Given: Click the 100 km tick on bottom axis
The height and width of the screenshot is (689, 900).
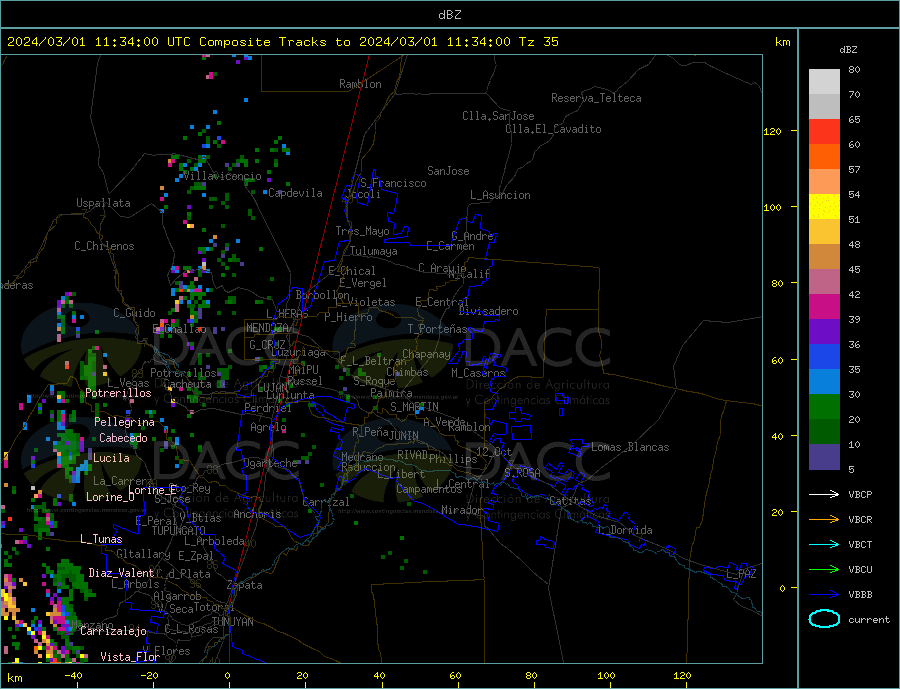Looking at the screenshot, I should 606,676.
